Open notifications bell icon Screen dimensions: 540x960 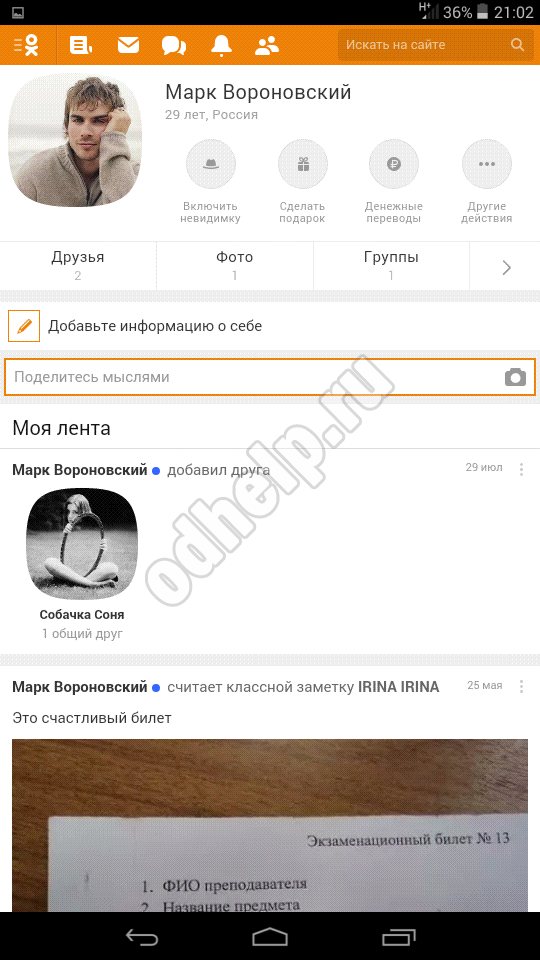(x=222, y=45)
